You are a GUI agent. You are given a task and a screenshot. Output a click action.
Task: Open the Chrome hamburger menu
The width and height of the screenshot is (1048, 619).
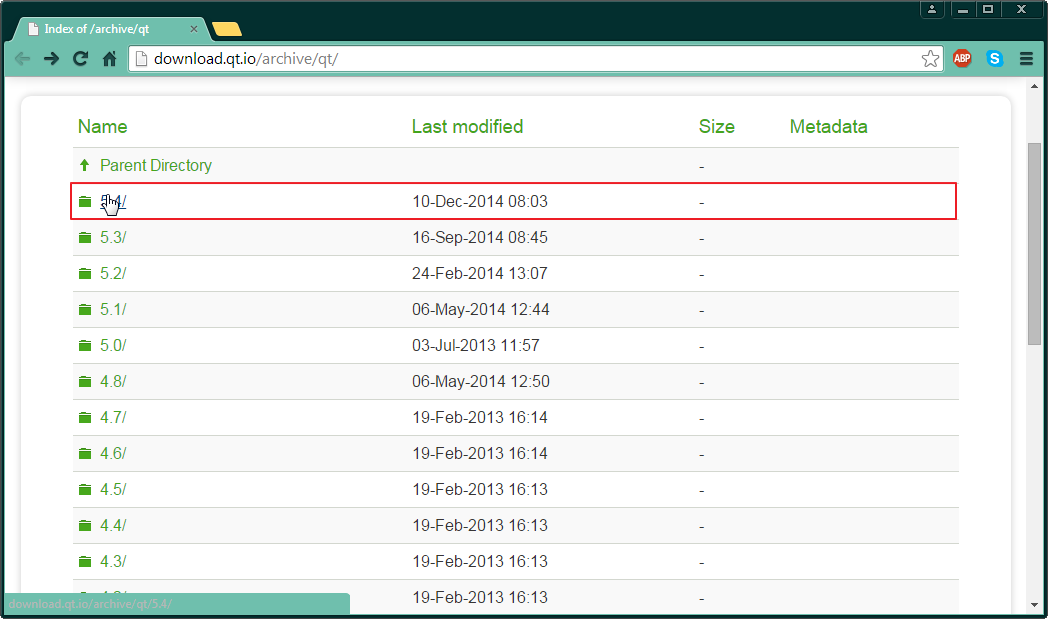point(1027,59)
